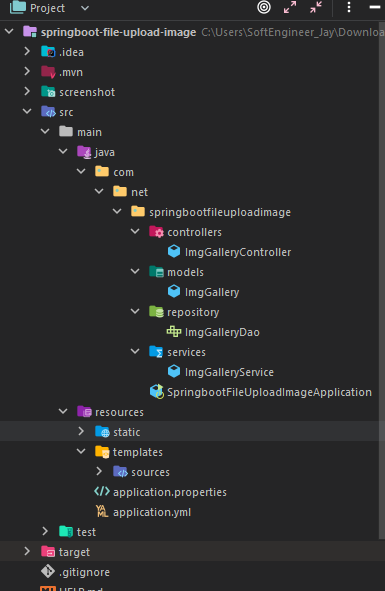Select the ImgGalleryService class

[229, 372]
